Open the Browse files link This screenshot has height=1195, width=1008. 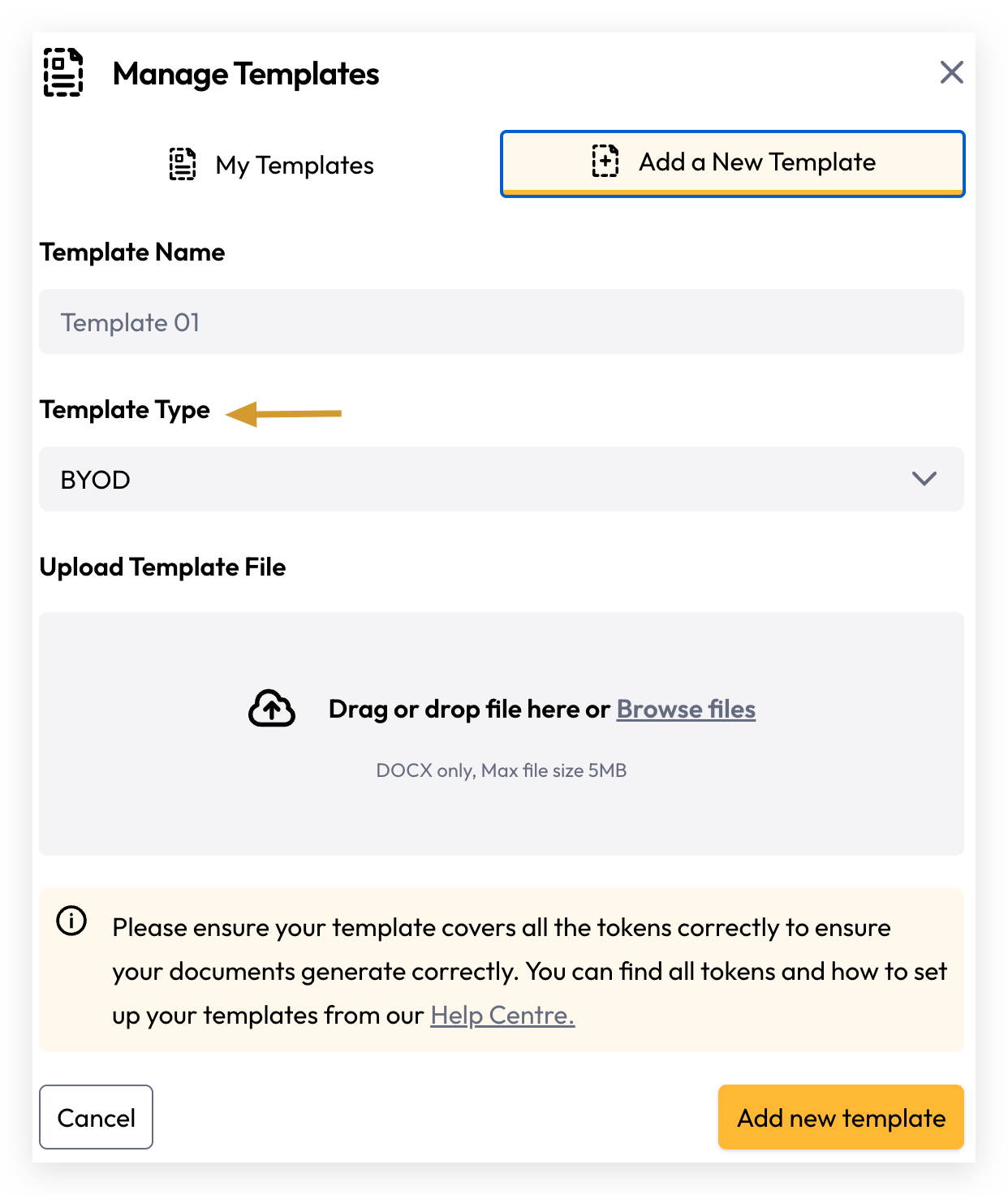click(686, 709)
